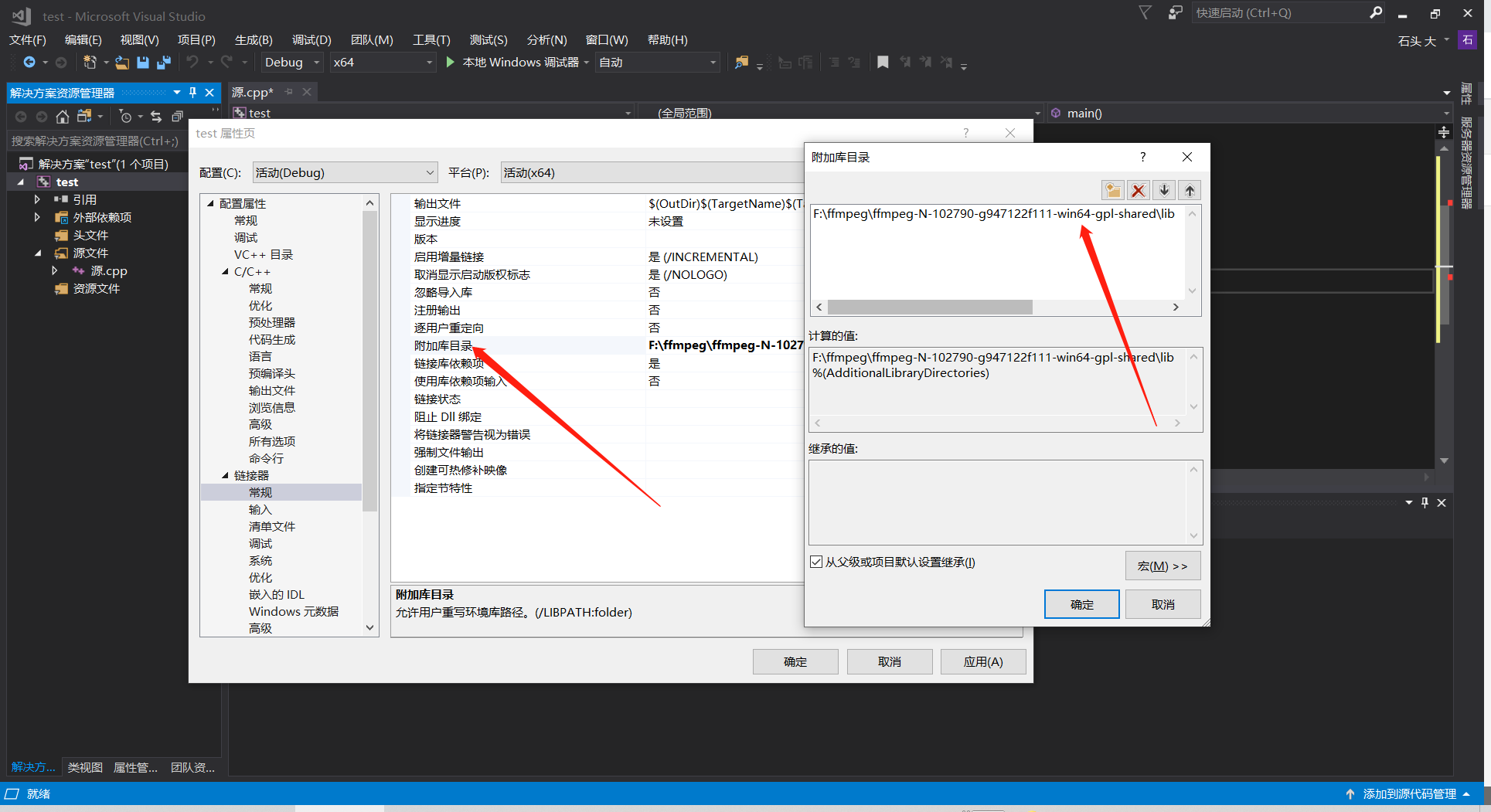Switch to the 源.cpp tab
Image resolution: width=1491 pixels, height=812 pixels.
coord(251,91)
